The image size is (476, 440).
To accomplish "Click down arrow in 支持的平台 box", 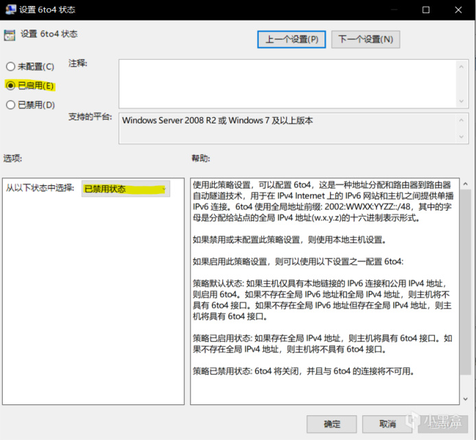I will pyautogui.click(x=461, y=137).
